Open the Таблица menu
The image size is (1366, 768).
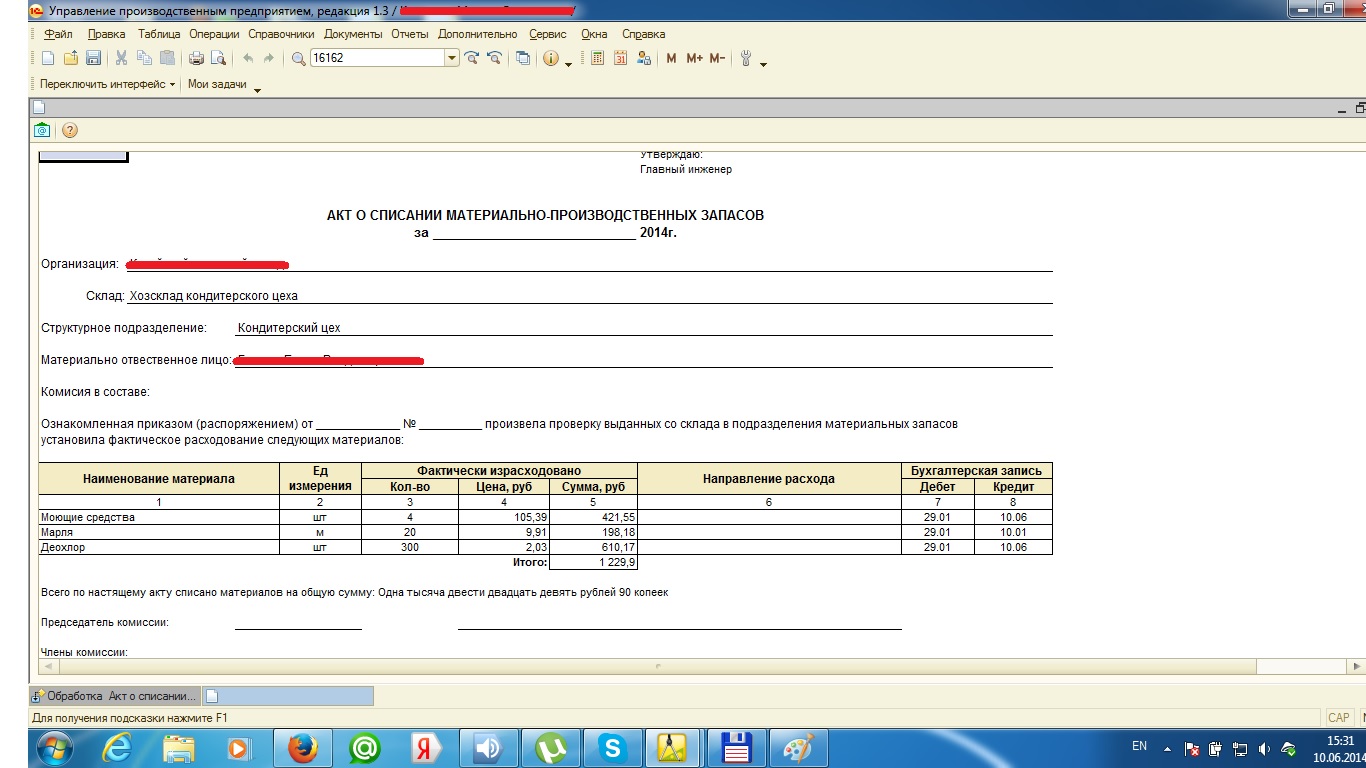click(159, 34)
